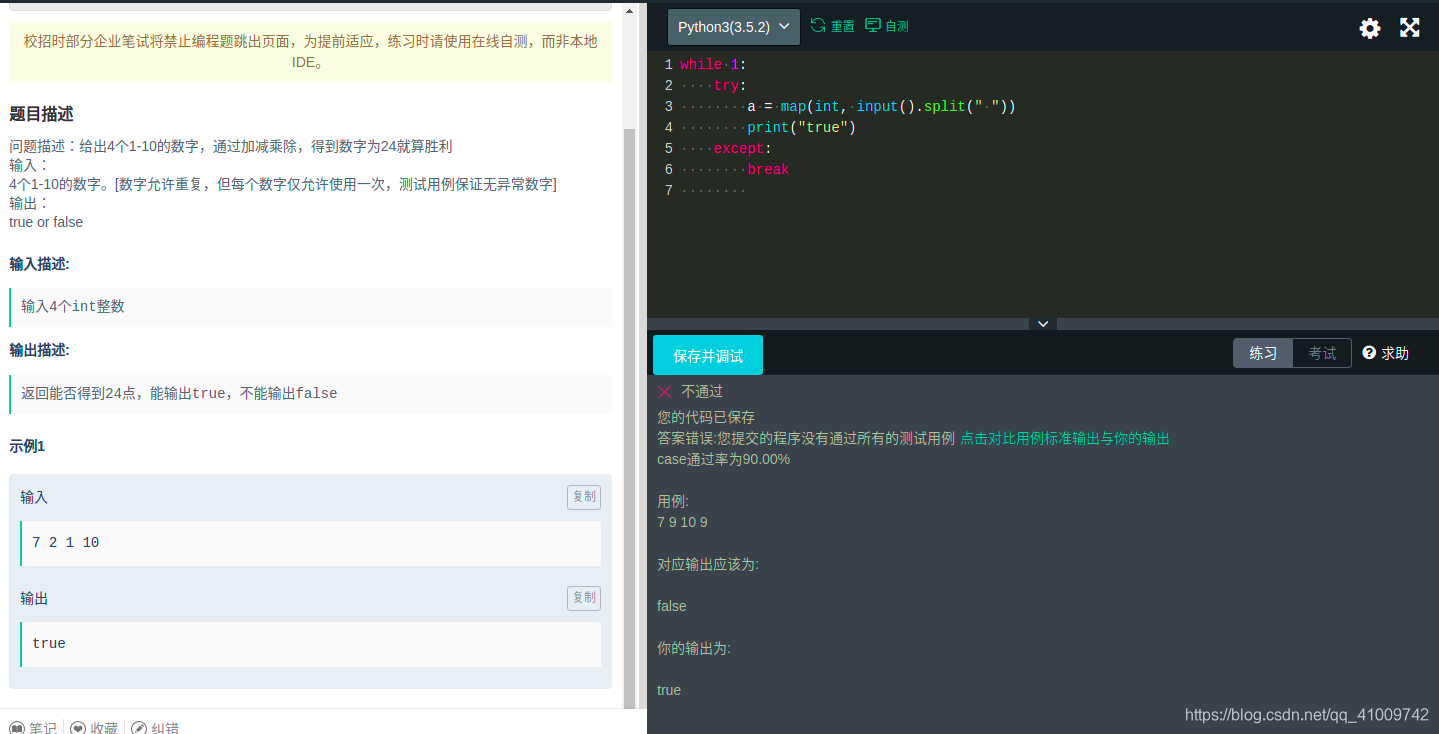Viewport: 1439px width, 734px height.
Task: Click the 保存并调试 button
Action: 708,355
